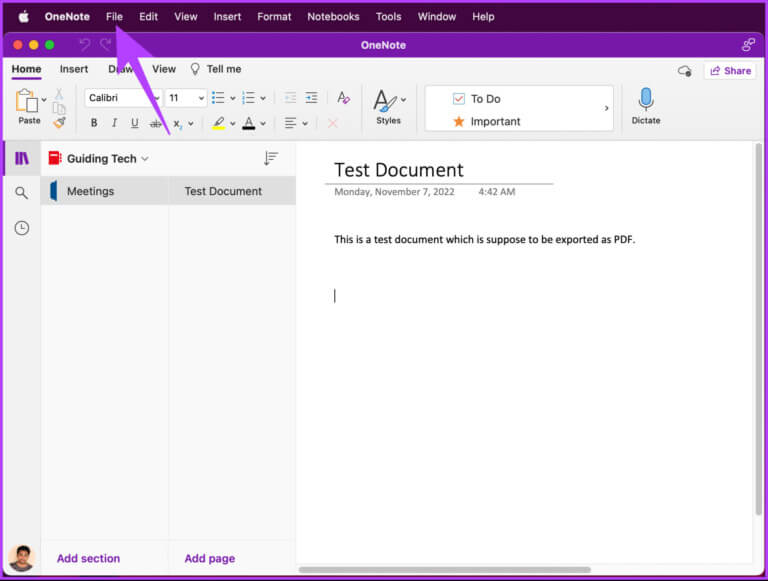Decrease the indent
The height and width of the screenshot is (581, 768).
(x=290, y=97)
